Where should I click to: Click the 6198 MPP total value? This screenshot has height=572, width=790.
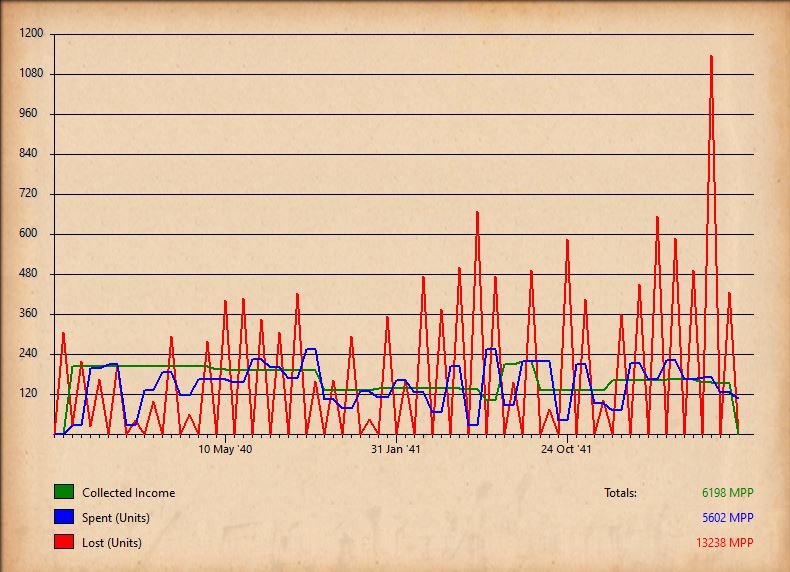click(x=728, y=493)
